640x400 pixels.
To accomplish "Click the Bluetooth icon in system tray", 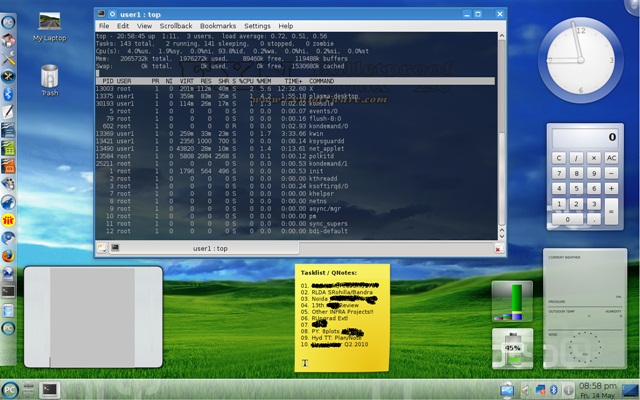I will (x=553, y=390).
